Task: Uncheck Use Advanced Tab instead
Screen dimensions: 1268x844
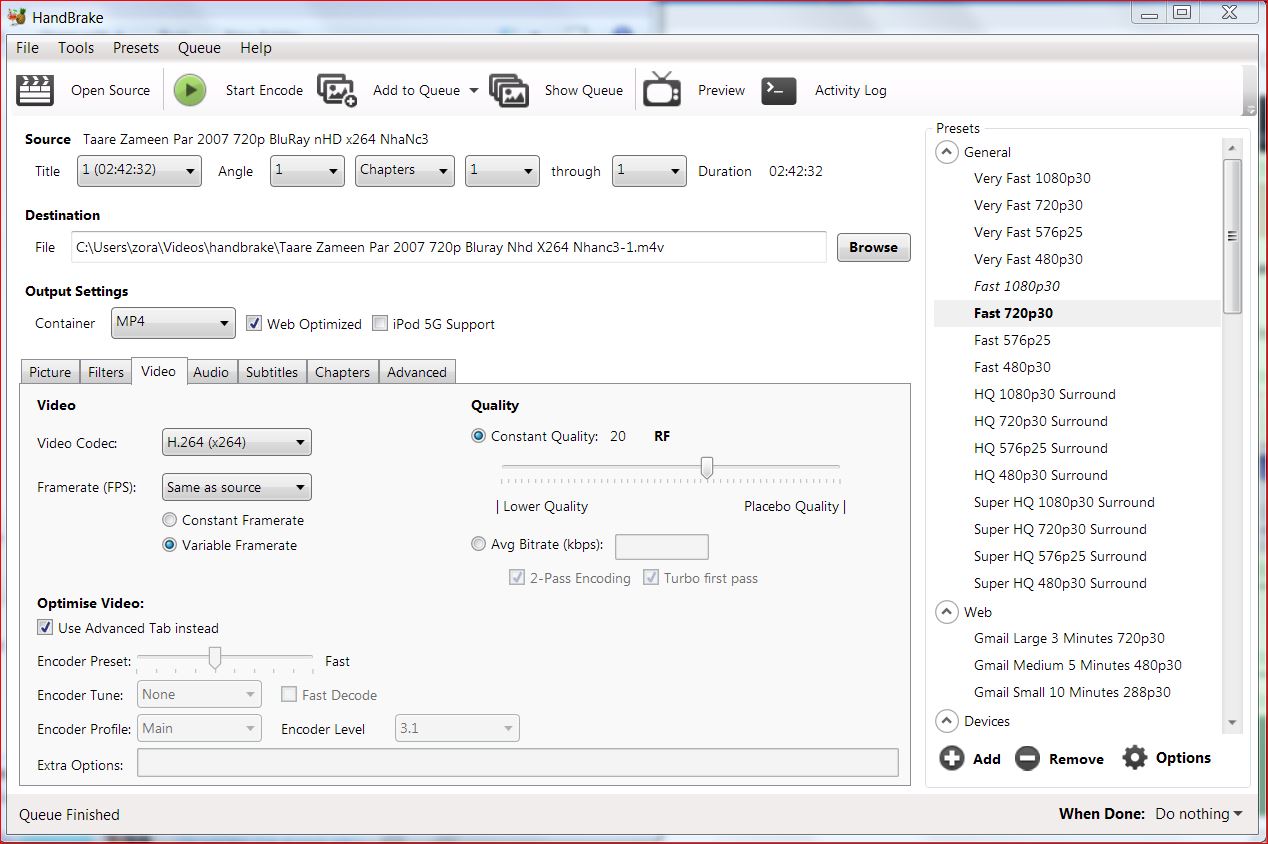Action: click(45, 627)
